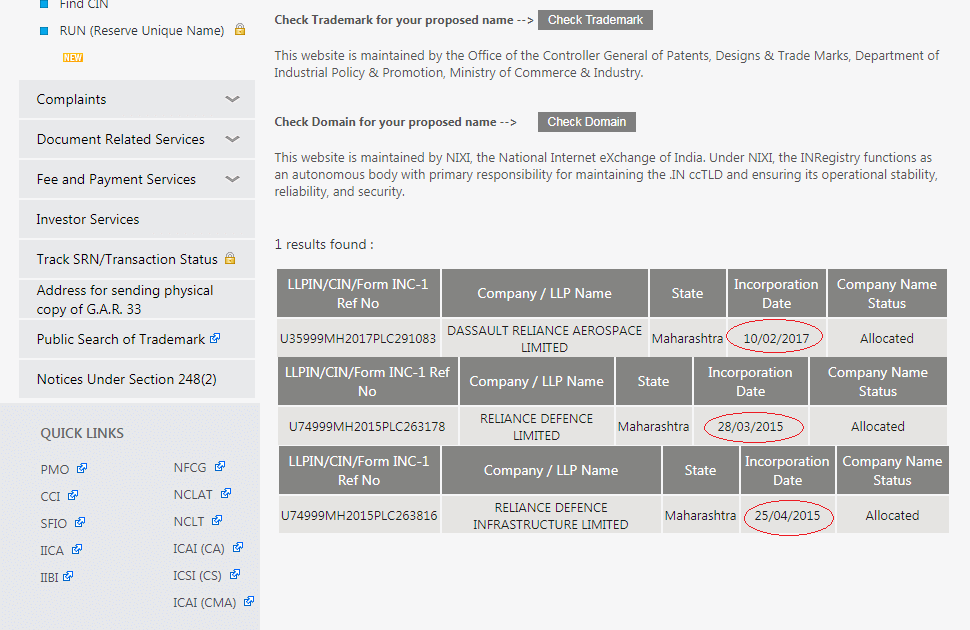
Task: Click the incorporation date 25/04/2015
Action: pos(787,516)
